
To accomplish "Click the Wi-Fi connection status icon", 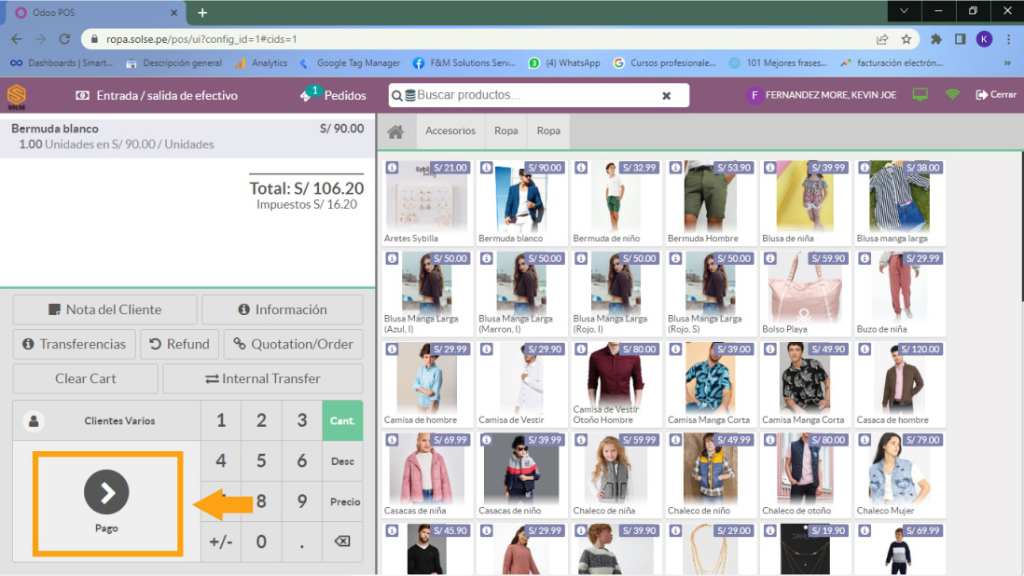I will pos(952,95).
